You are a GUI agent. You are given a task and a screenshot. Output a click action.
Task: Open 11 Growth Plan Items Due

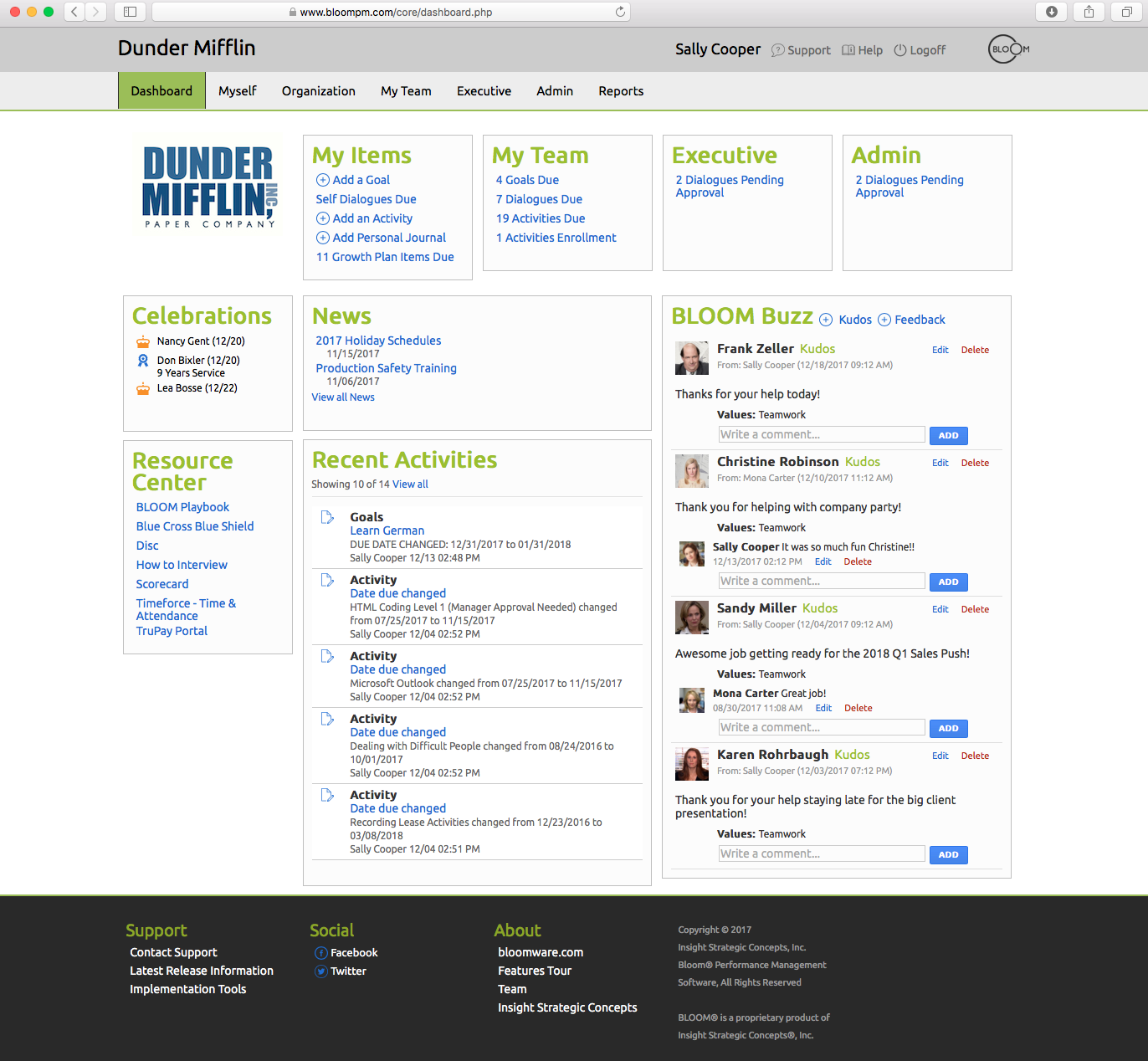tap(385, 257)
